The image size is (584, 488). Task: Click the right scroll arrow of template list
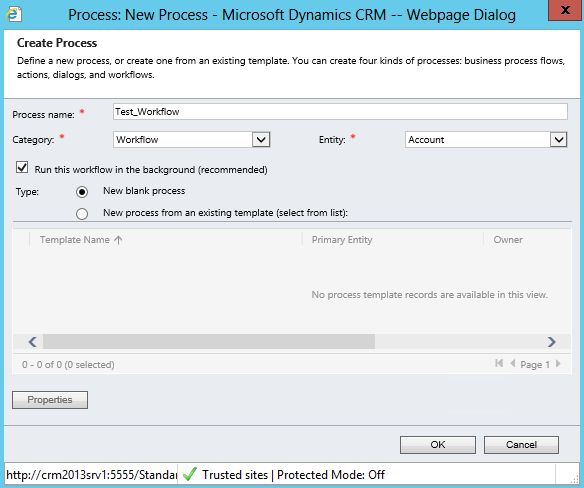(552, 342)
